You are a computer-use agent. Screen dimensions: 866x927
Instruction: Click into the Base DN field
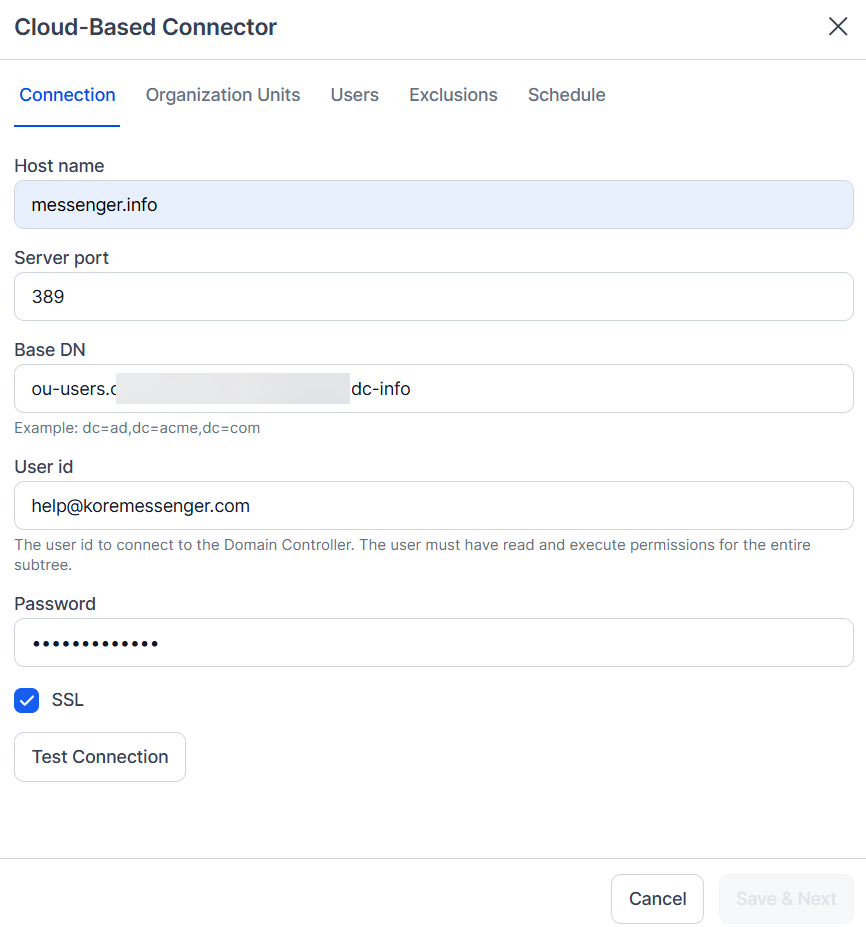434,388
